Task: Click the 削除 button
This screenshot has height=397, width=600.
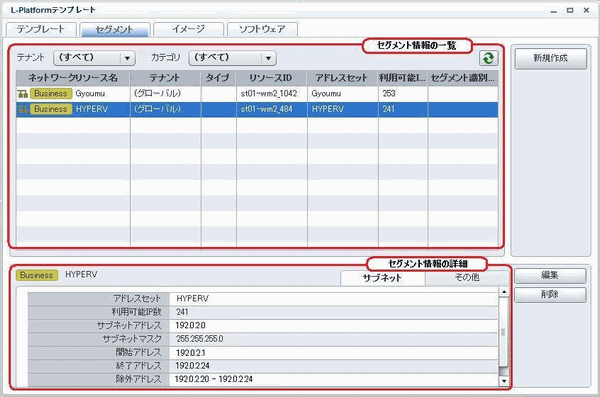Action: click(x=550, y=295)
